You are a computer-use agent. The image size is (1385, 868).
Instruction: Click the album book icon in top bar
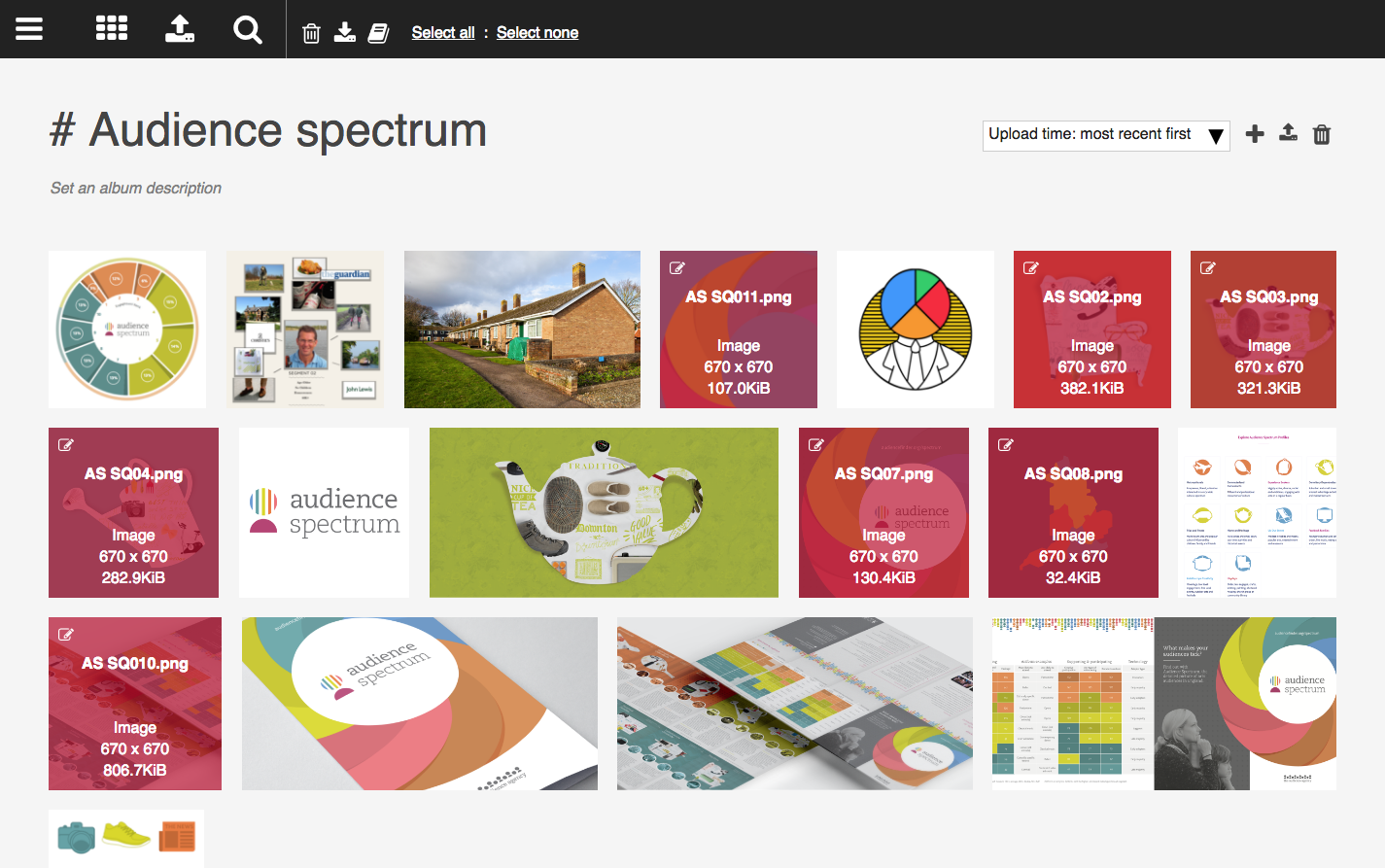point(379,33)
